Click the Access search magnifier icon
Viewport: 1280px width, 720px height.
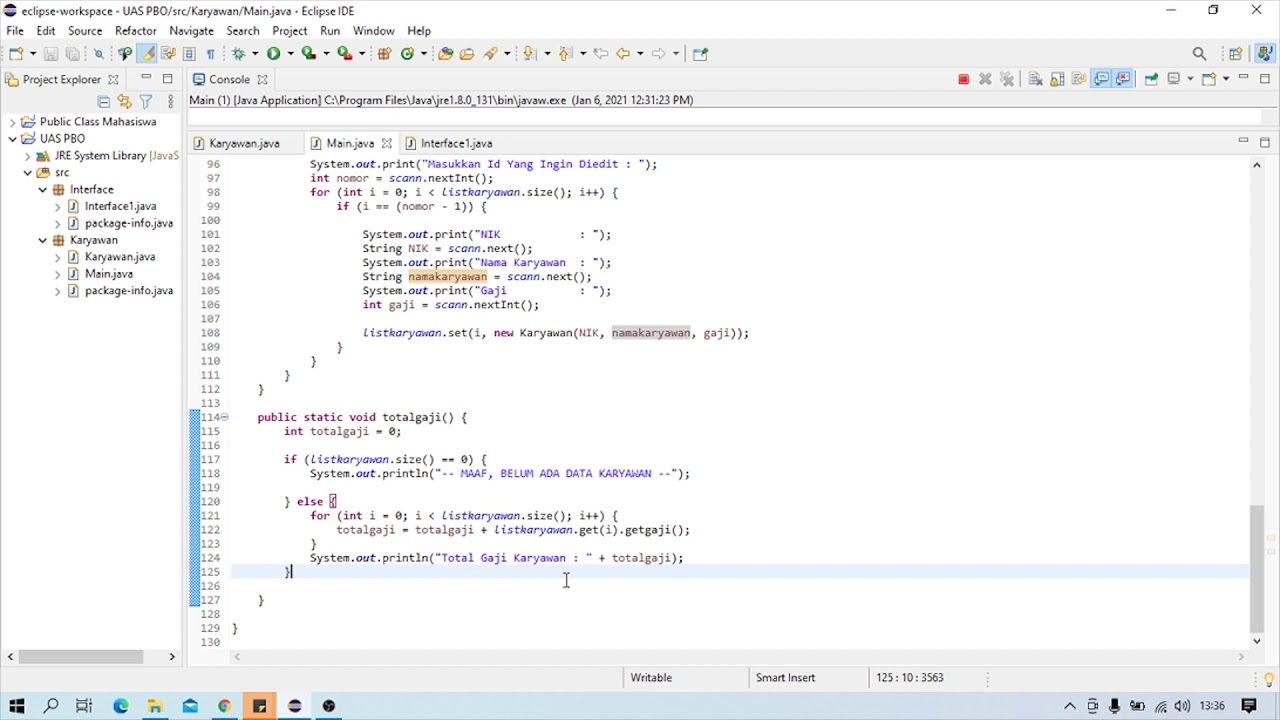pyautogui.click(x=1199, y=54)
